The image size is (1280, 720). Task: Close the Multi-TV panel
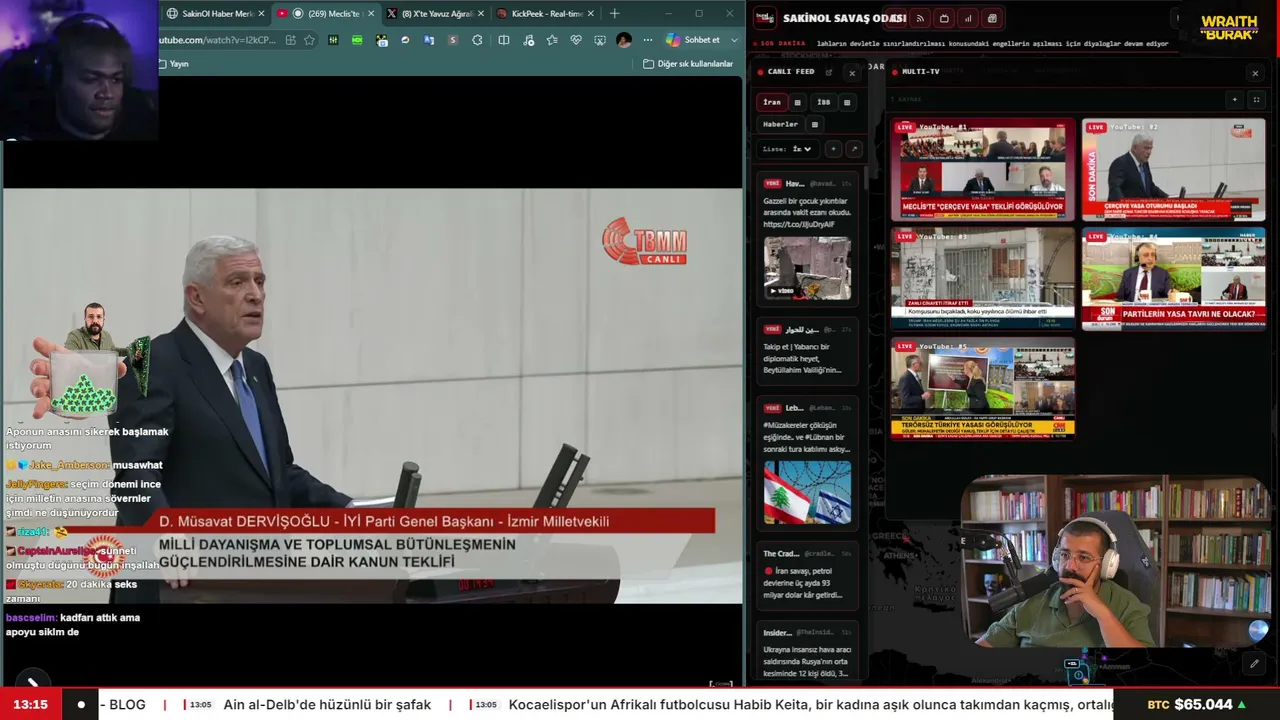(x=1255, y=73)
